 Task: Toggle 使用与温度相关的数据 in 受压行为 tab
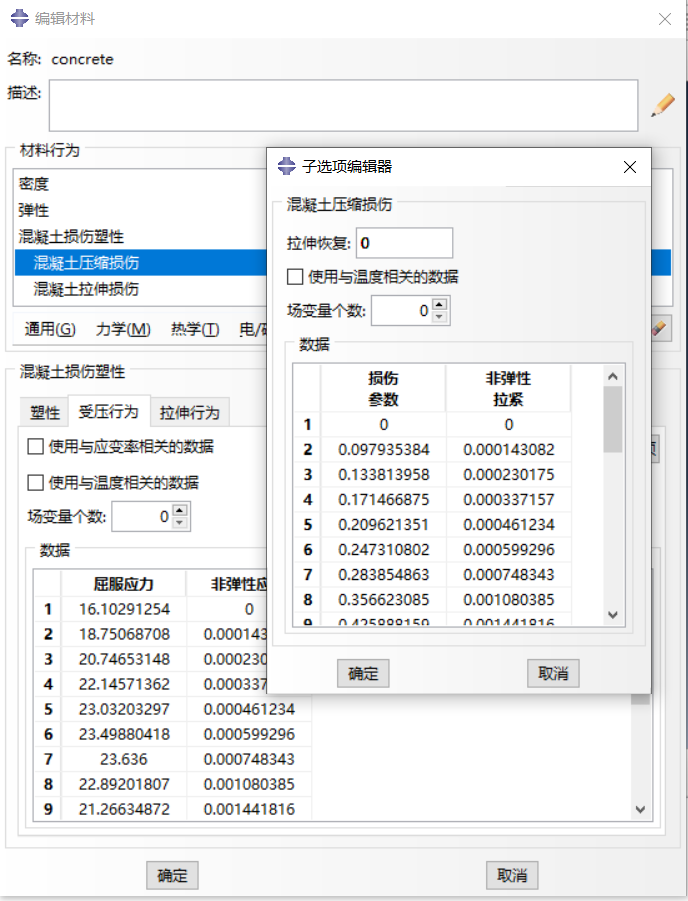(36, 483)
